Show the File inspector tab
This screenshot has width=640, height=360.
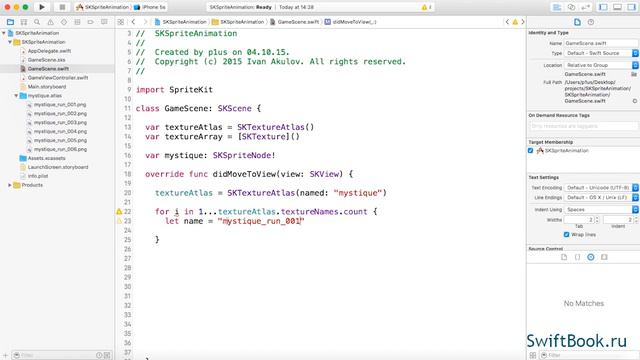pos(577,22)
